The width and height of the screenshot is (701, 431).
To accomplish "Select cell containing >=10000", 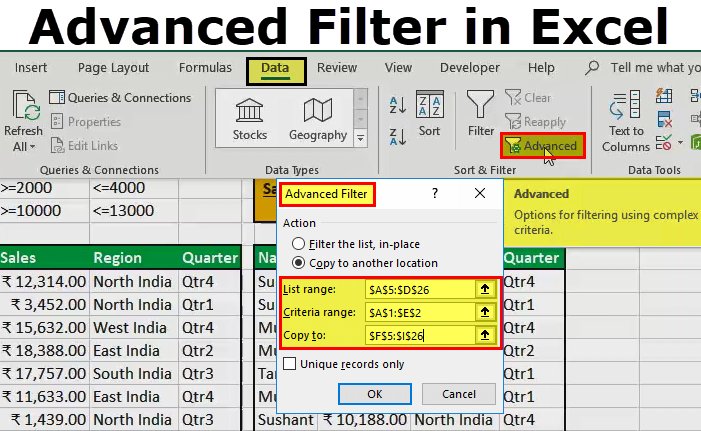I will [x=44, y=211].
